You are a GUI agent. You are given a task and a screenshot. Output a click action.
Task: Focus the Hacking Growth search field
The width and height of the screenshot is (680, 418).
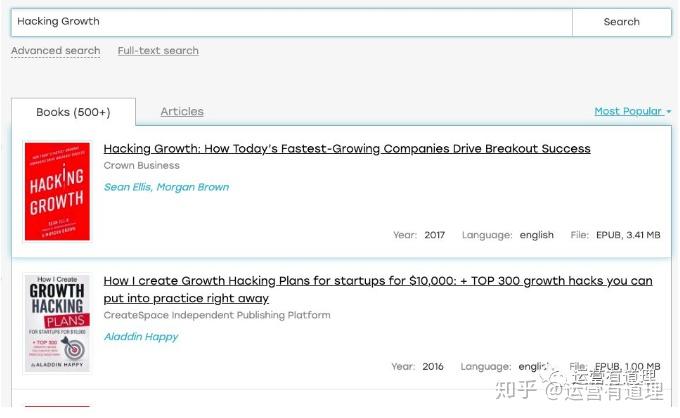point(292,22)
